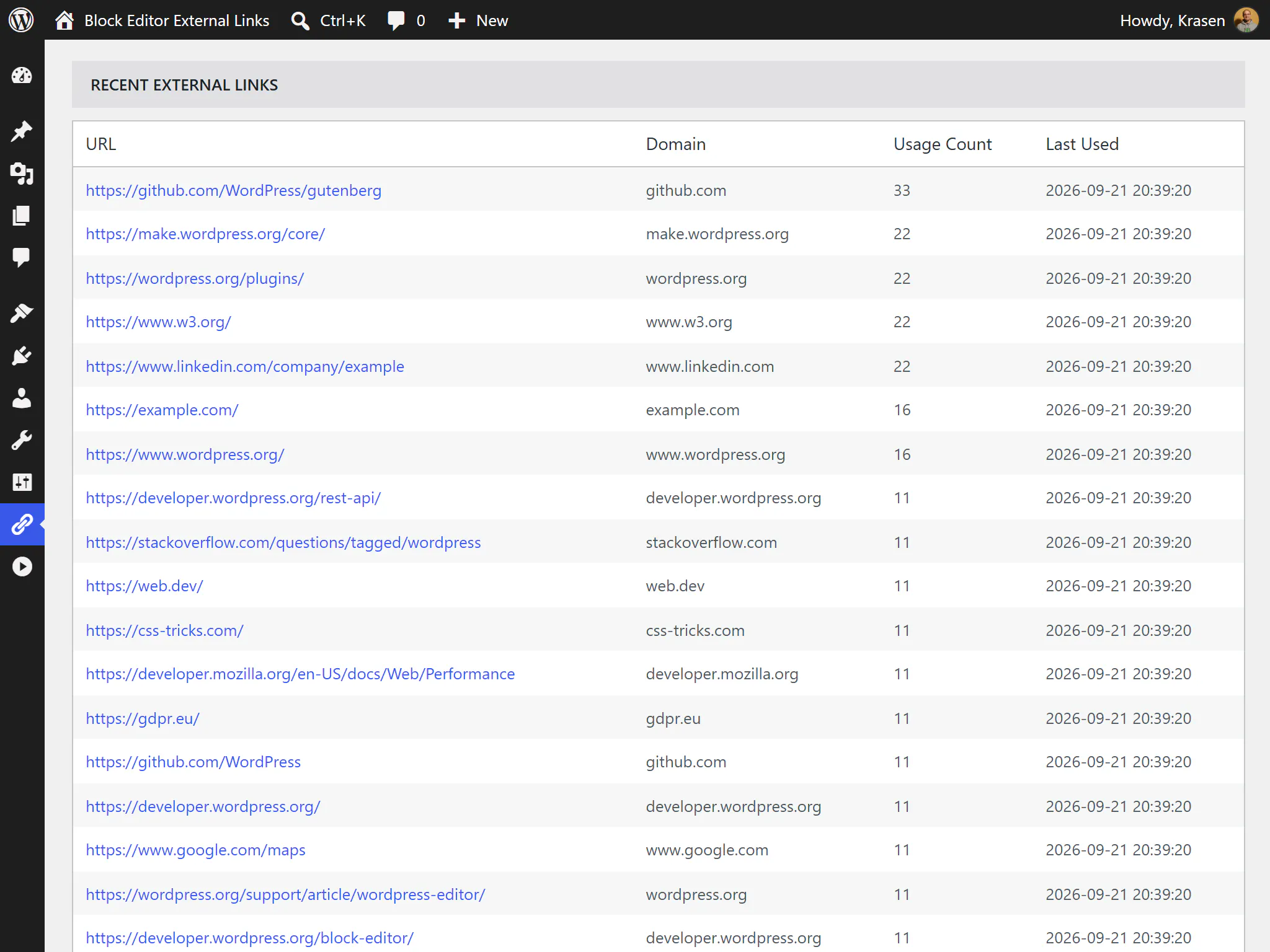Open the www.w3.org link

[x=158, y=322]
